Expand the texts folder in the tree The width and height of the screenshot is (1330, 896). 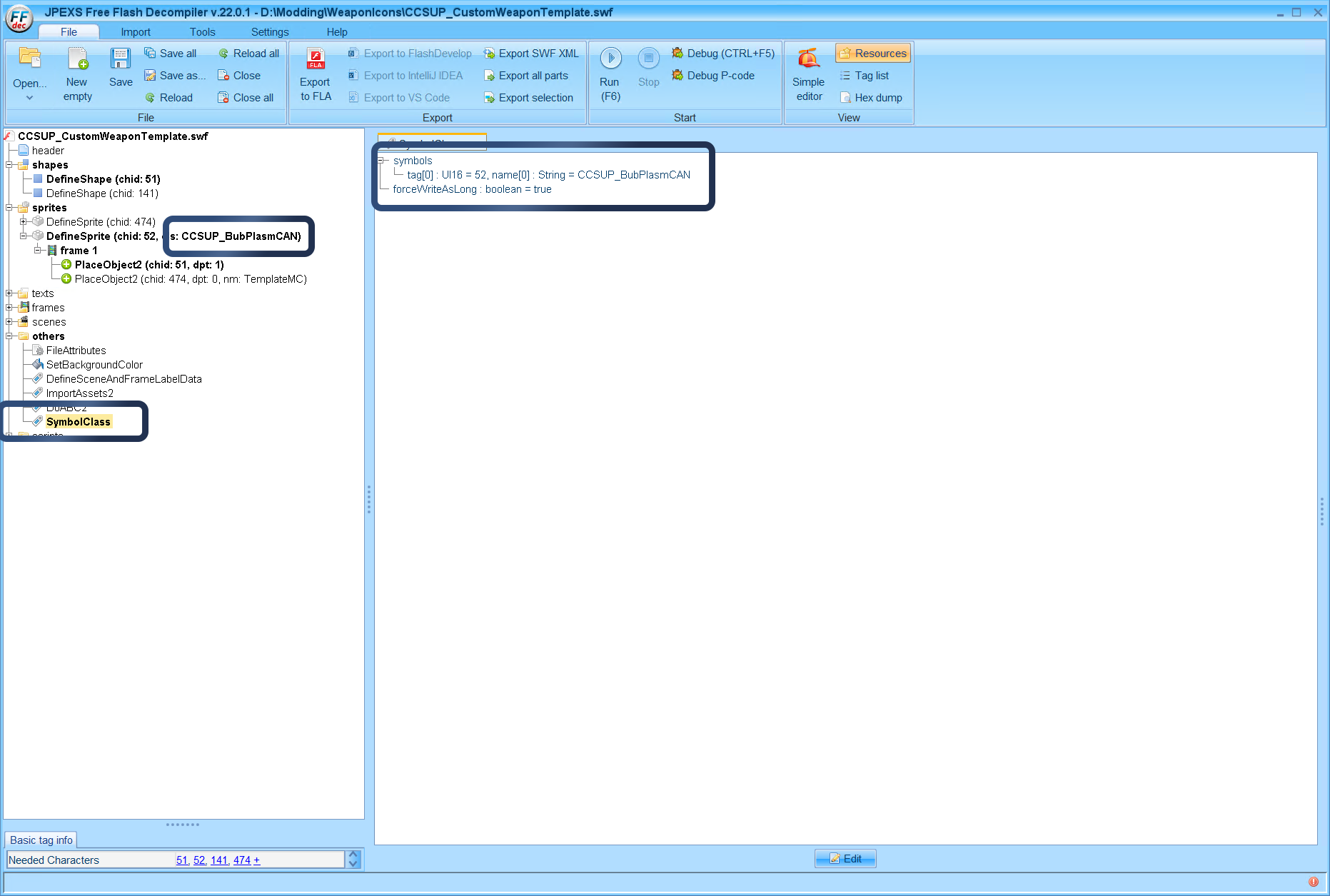9,293
